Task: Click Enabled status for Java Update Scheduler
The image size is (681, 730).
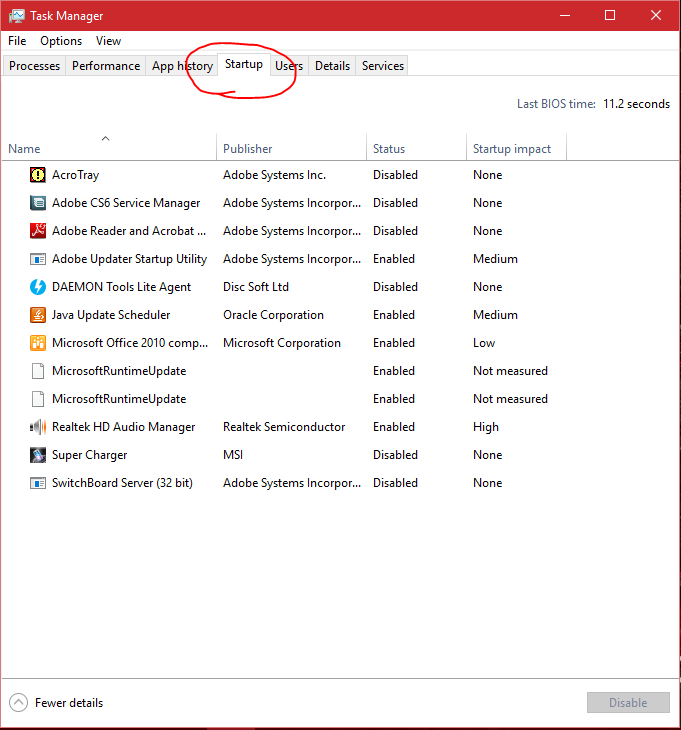Action: pyautogui.click(x=394, y=315)
